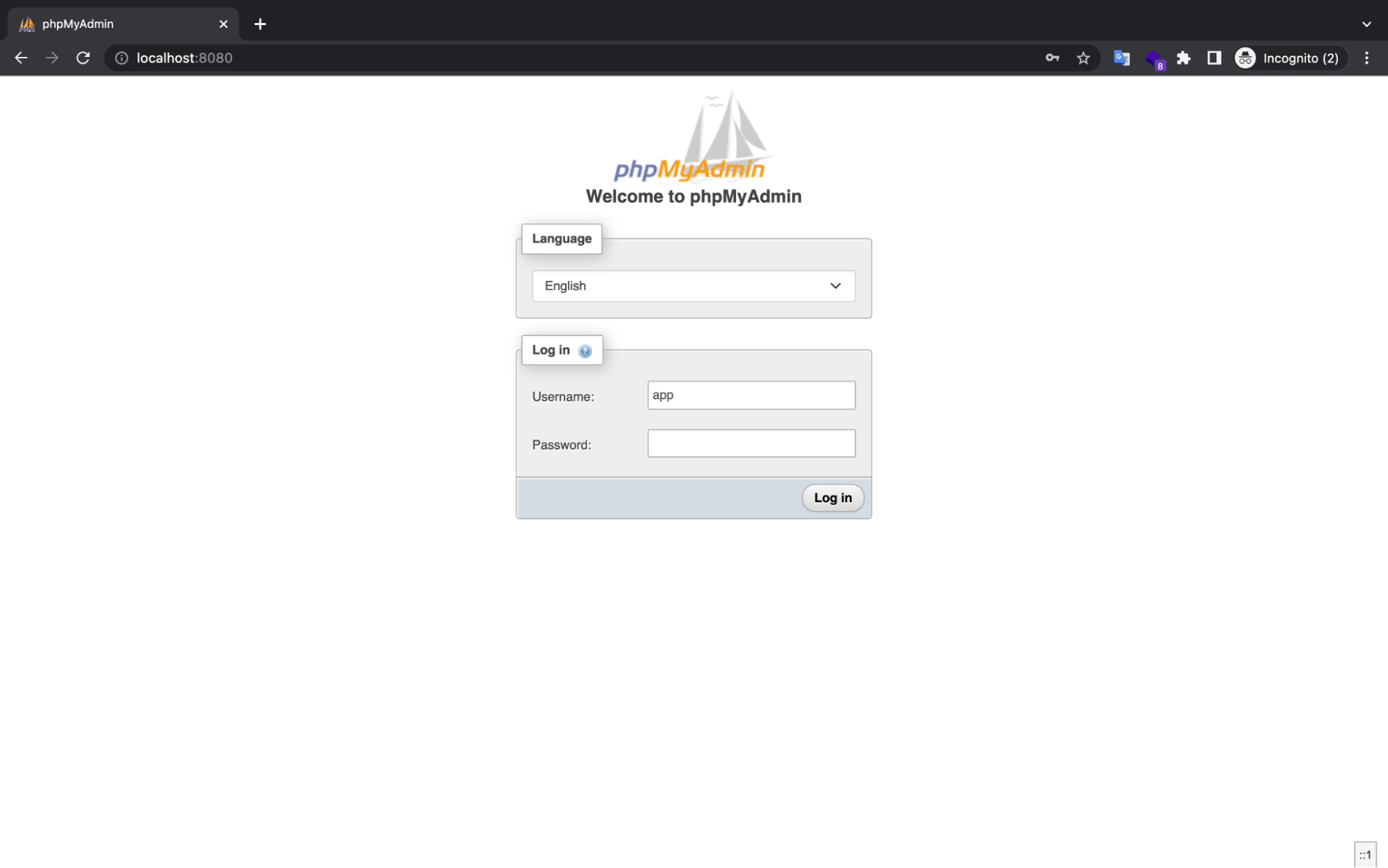Open Chrome's three-dot menu

(1366, 58)
